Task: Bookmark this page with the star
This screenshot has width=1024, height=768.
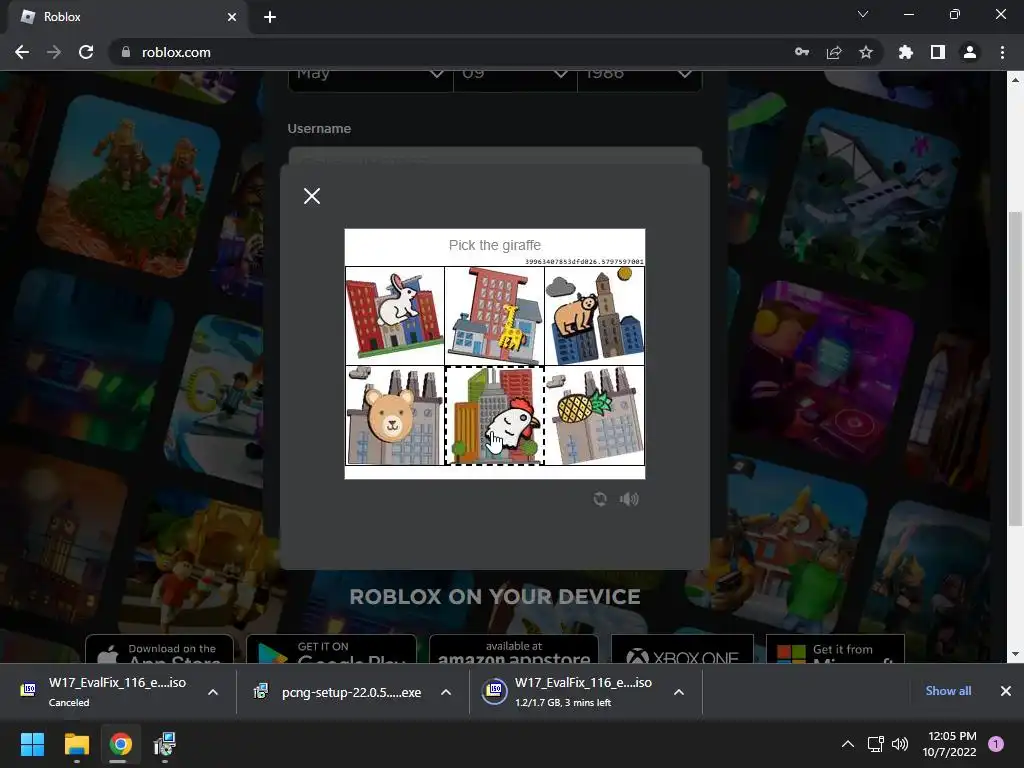Action: point(866,52)
